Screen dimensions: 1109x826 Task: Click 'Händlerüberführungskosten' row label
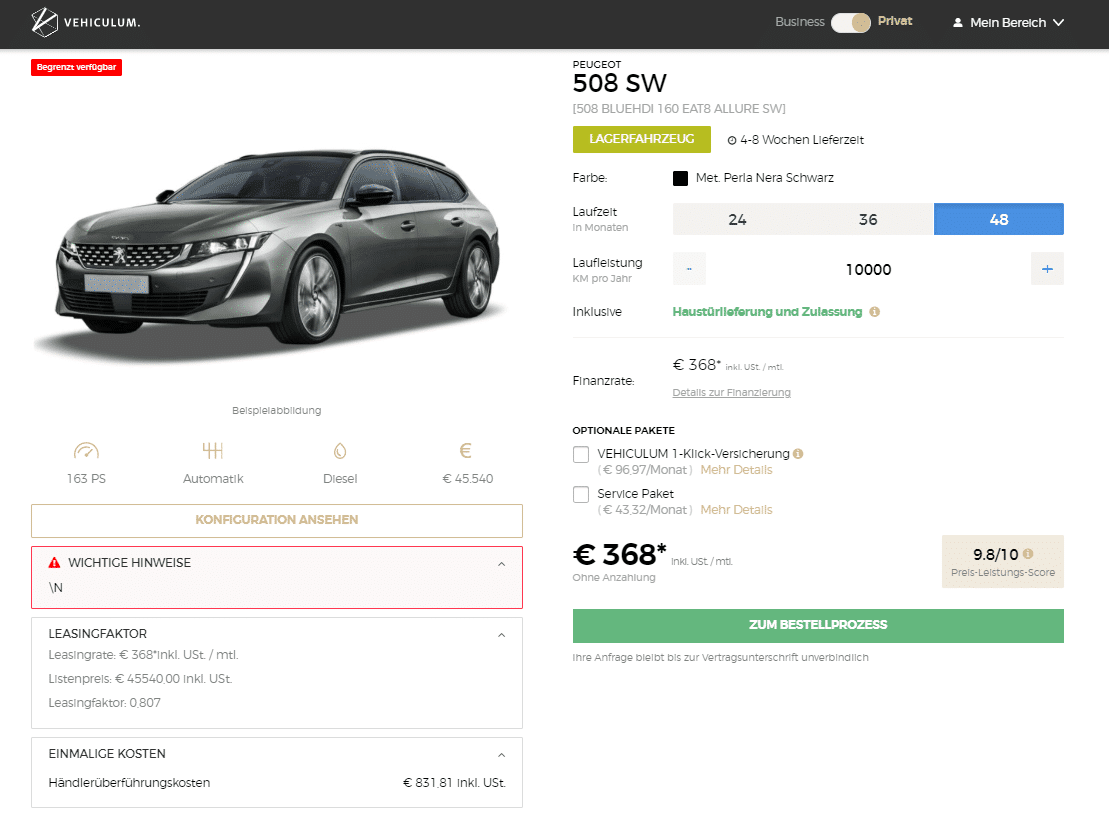coord(129,783)
